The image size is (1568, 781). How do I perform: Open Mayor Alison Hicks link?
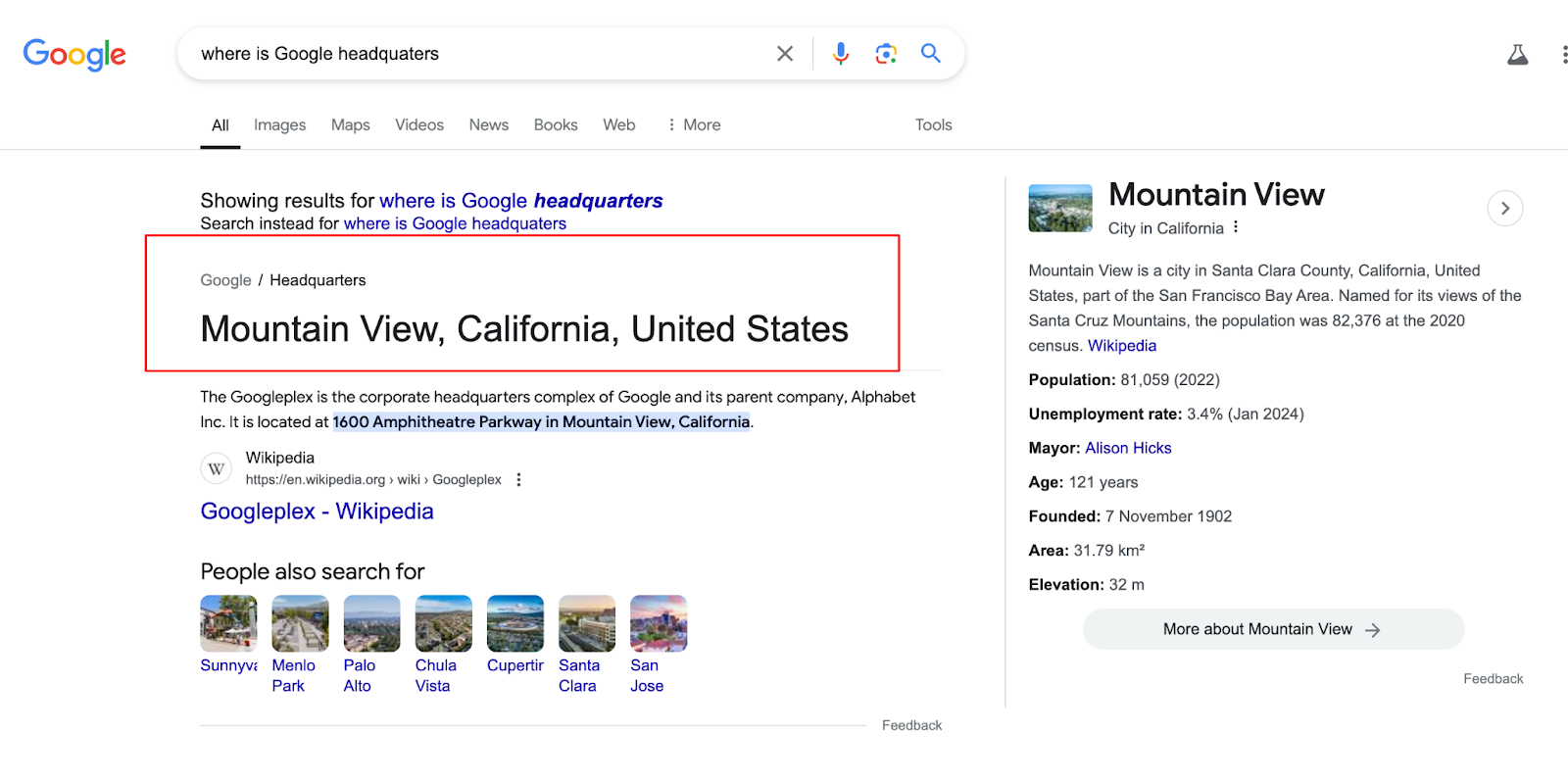1128,448
